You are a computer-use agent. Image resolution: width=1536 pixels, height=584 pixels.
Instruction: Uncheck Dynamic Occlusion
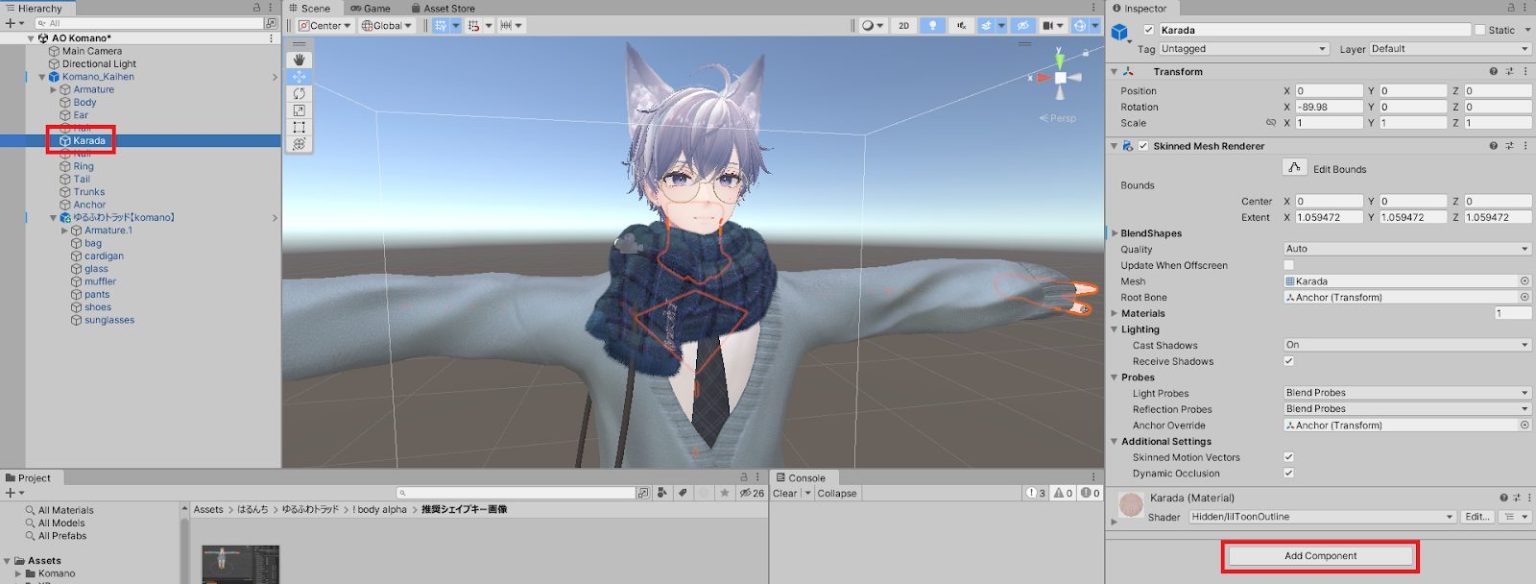[1289, 473]
